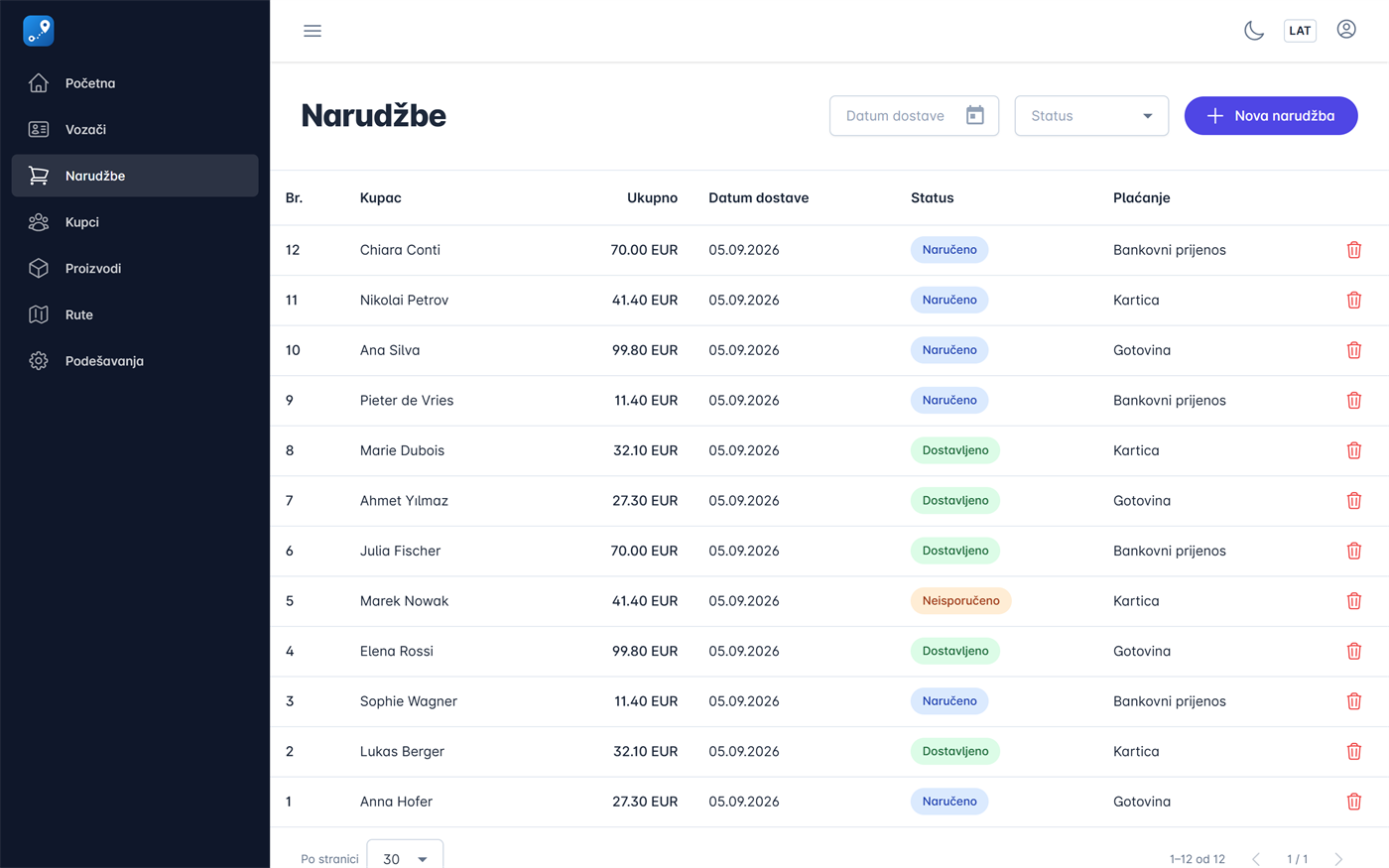1389x868 pixels.
Task: Click the 1–12 od 12 pagination text
Action: click(x=1197, y=859)
